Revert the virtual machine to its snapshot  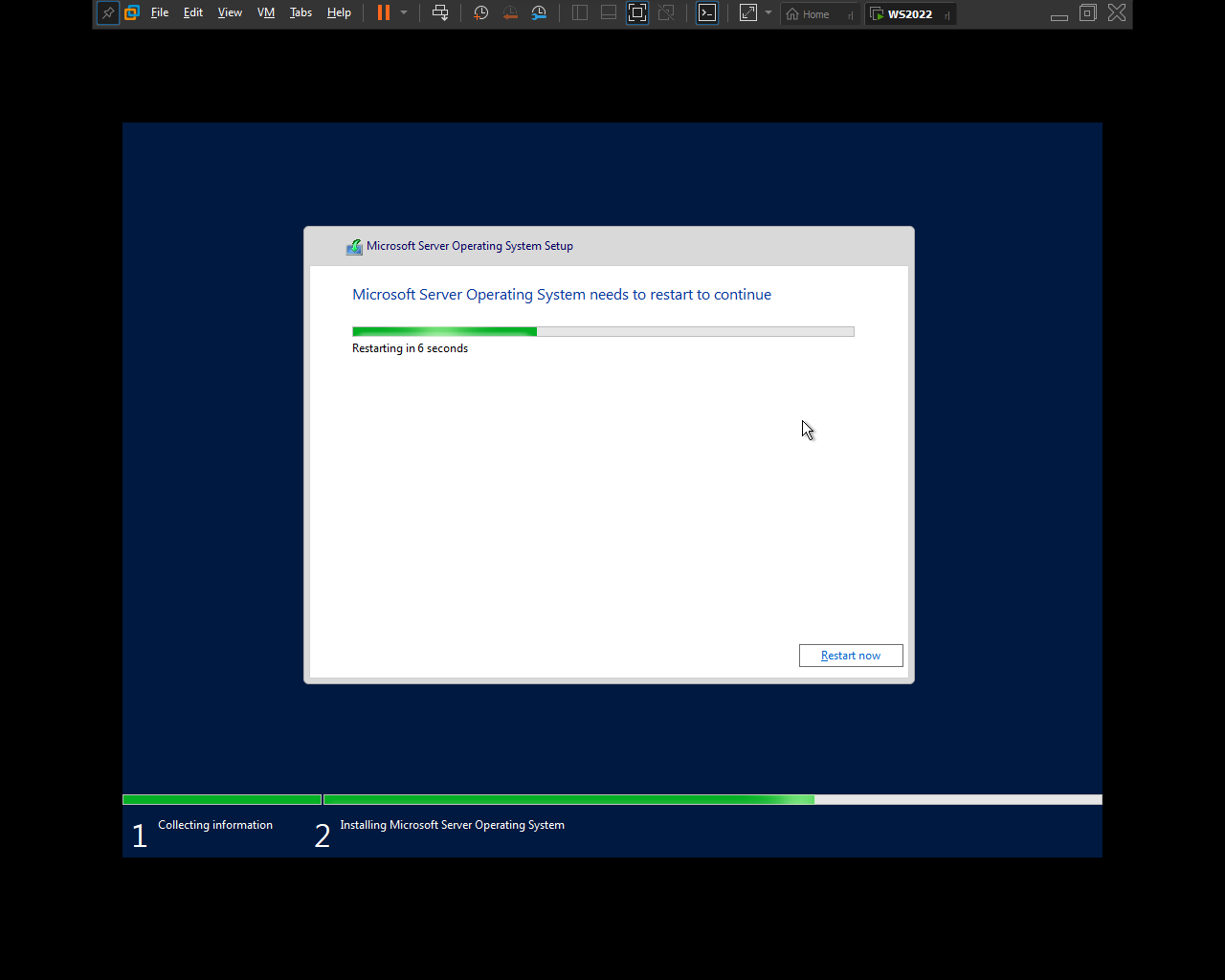[x=510, y=13]
